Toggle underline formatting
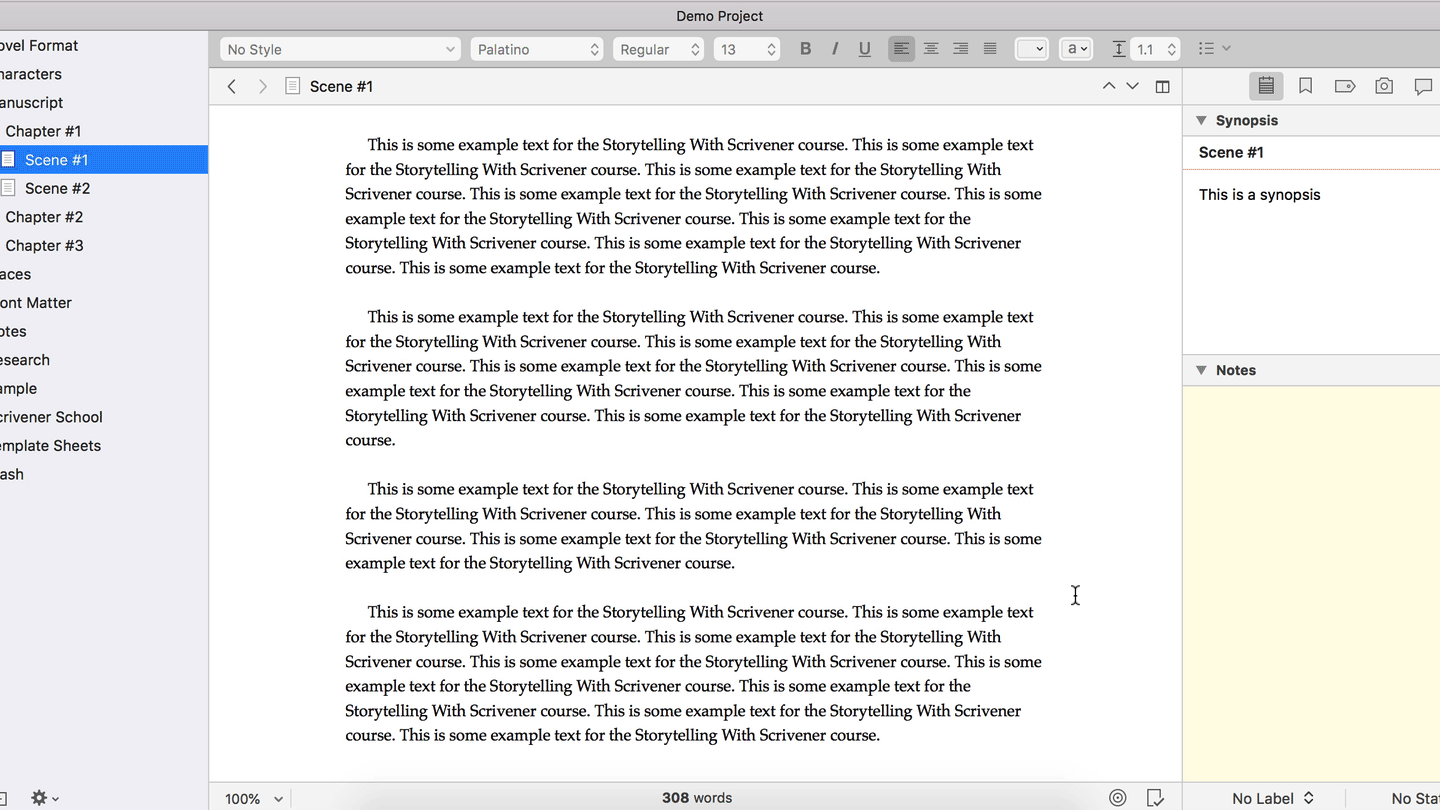 (x=865, y=49)
